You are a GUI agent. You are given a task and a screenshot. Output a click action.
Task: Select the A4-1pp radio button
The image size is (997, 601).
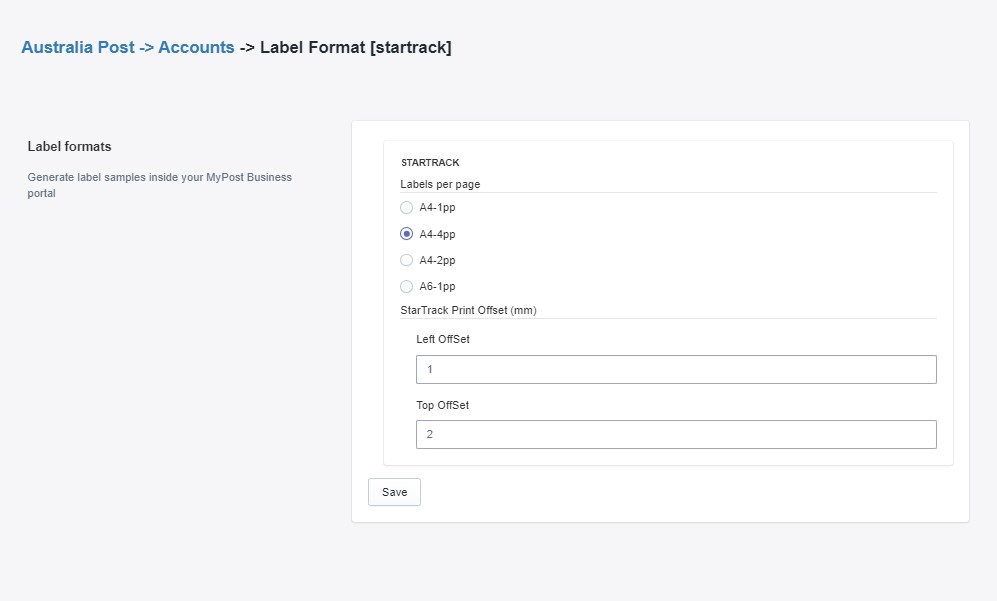[x=406, y=207]
